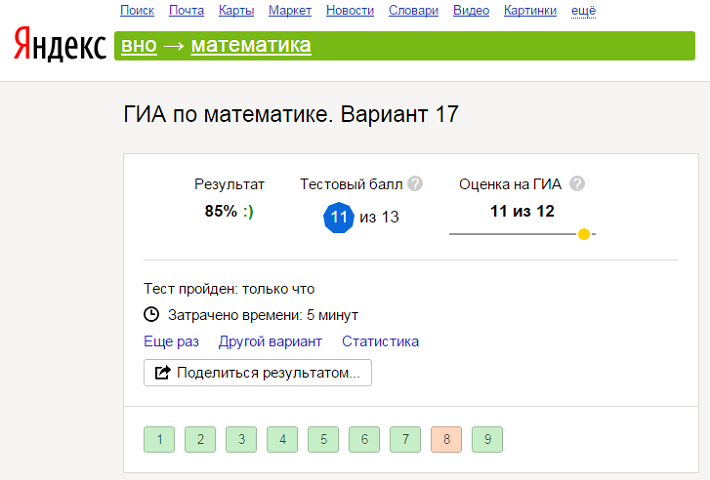This screenshot has height=480, width=710.
Task: Click the help icon next to Оценка на ГИА
Action: coord(576,184)
